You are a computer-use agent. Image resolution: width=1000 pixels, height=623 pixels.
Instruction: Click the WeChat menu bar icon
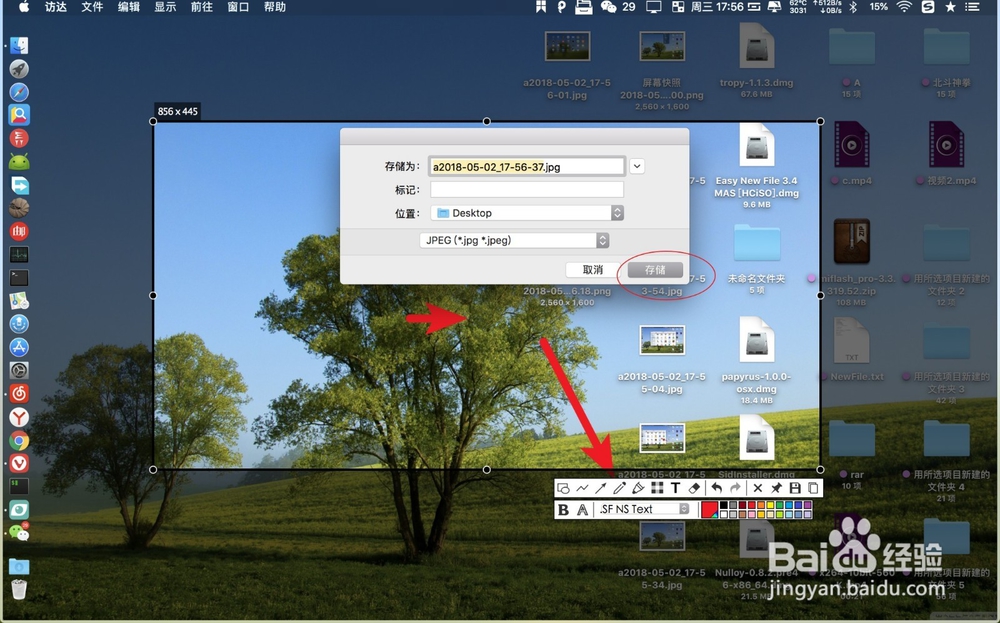coord(609,7)
